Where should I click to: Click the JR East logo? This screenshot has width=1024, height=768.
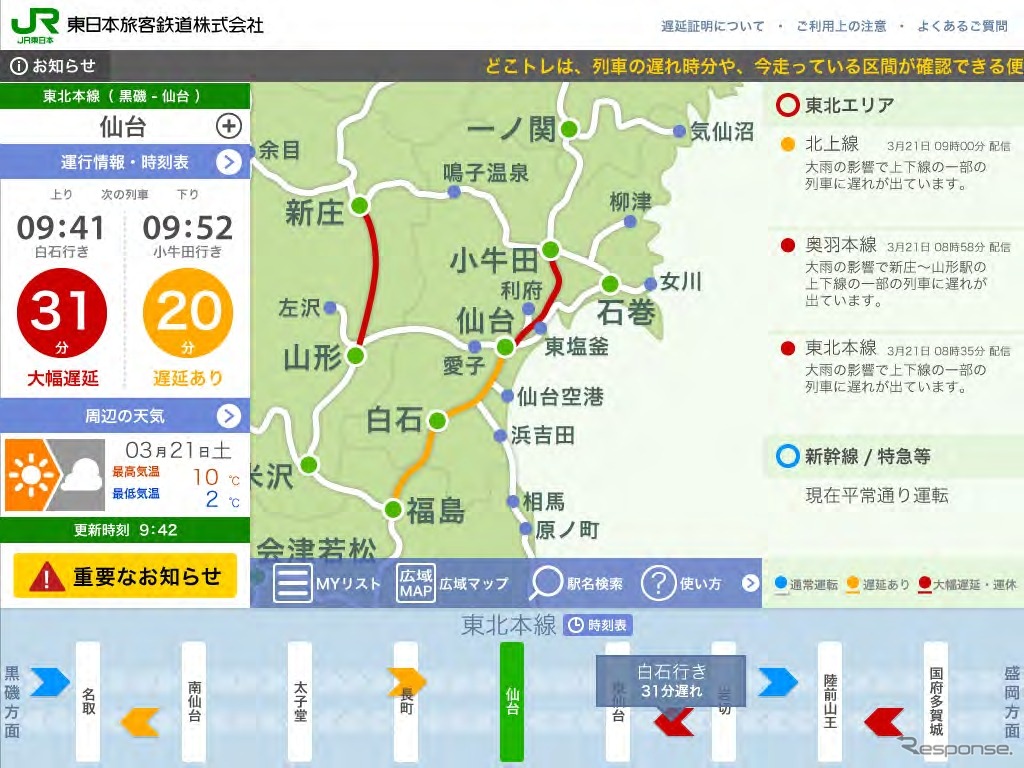(x=35, y=25)
